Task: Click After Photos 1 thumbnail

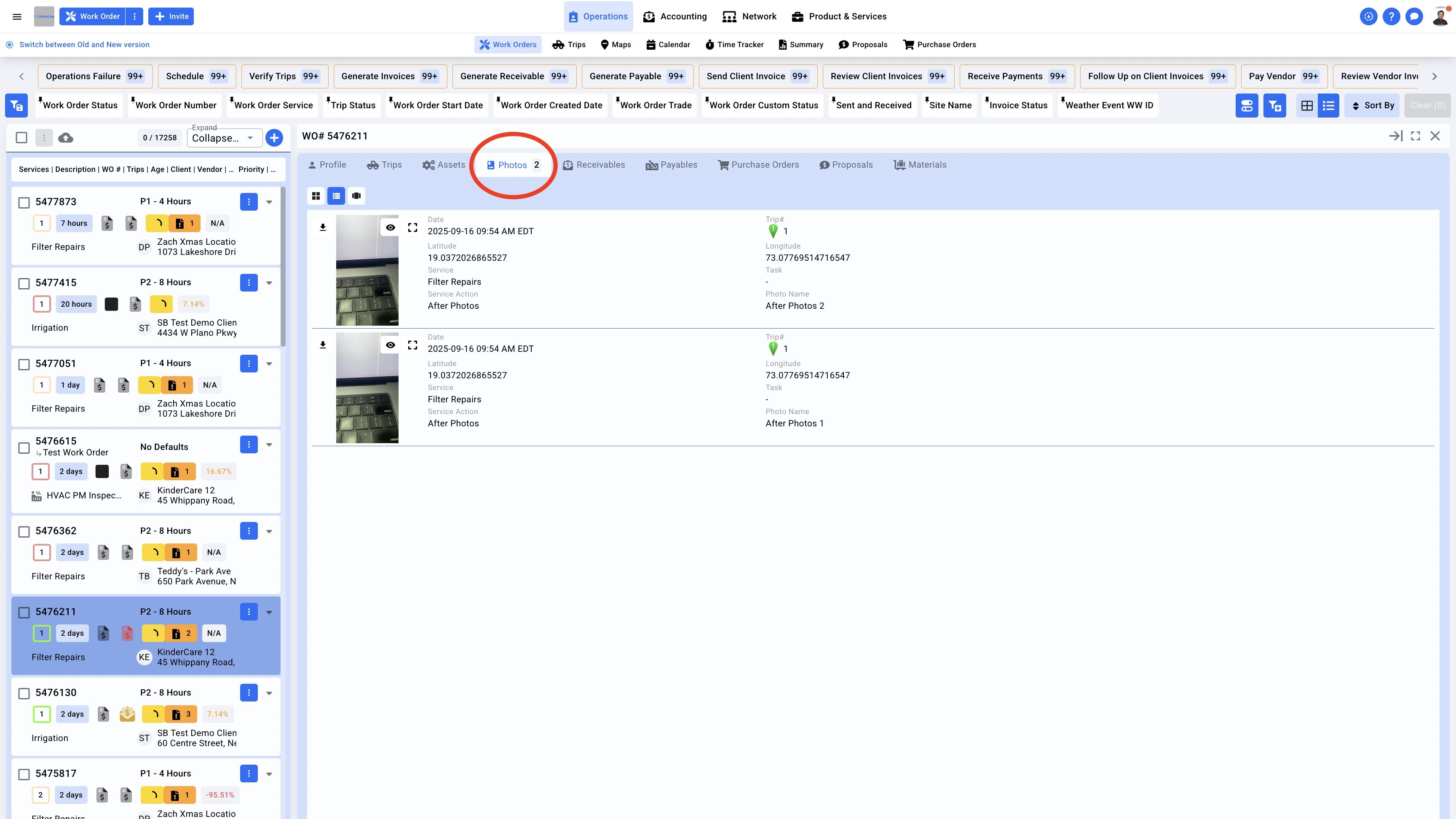Action: (367, 388)
